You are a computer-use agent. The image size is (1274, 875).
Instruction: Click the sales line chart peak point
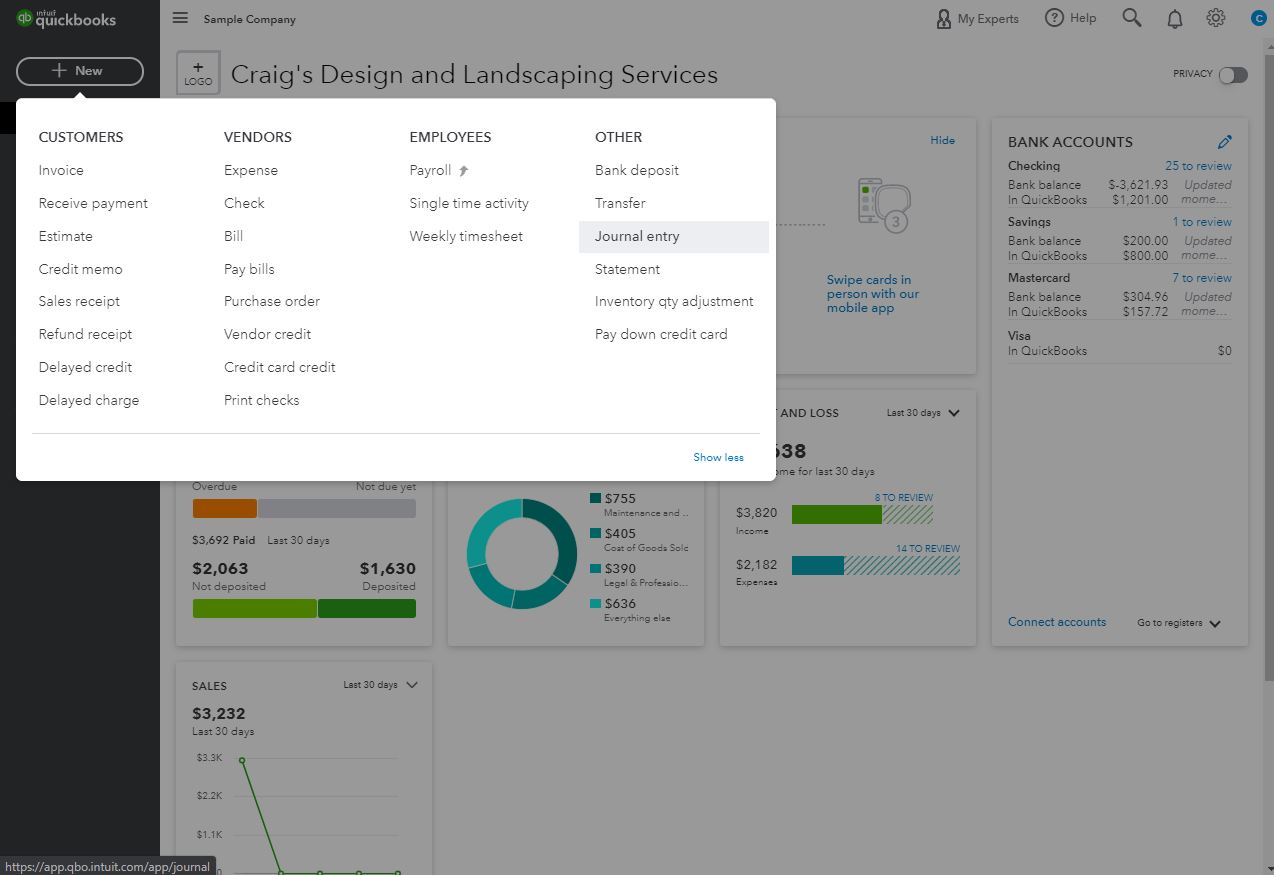(242, 760)
